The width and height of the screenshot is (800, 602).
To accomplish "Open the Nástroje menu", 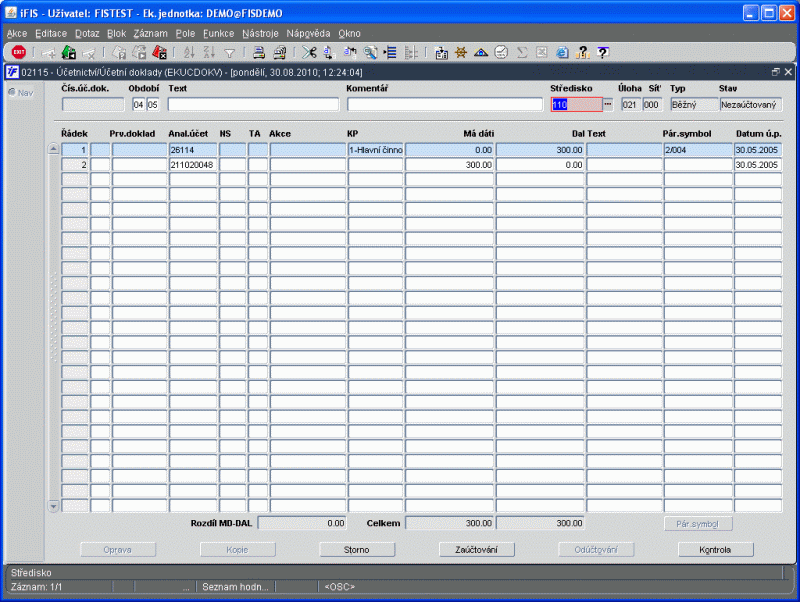I will (260, 34).
